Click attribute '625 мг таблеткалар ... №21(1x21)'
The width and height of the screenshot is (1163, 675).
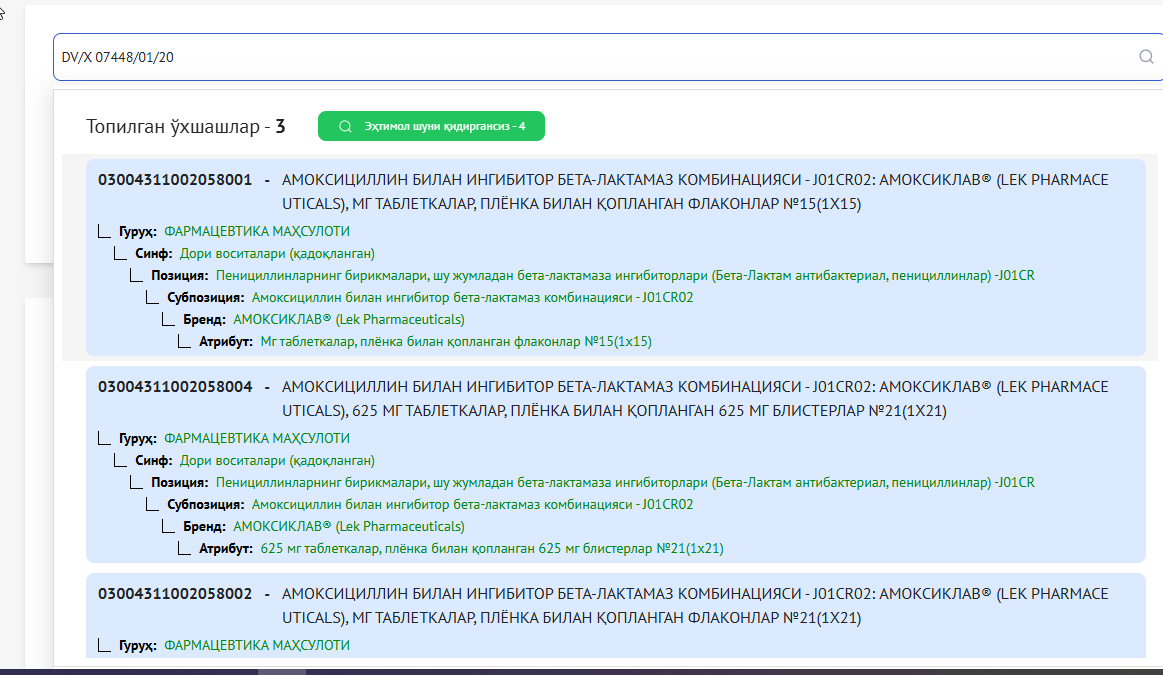pos(492,549)
